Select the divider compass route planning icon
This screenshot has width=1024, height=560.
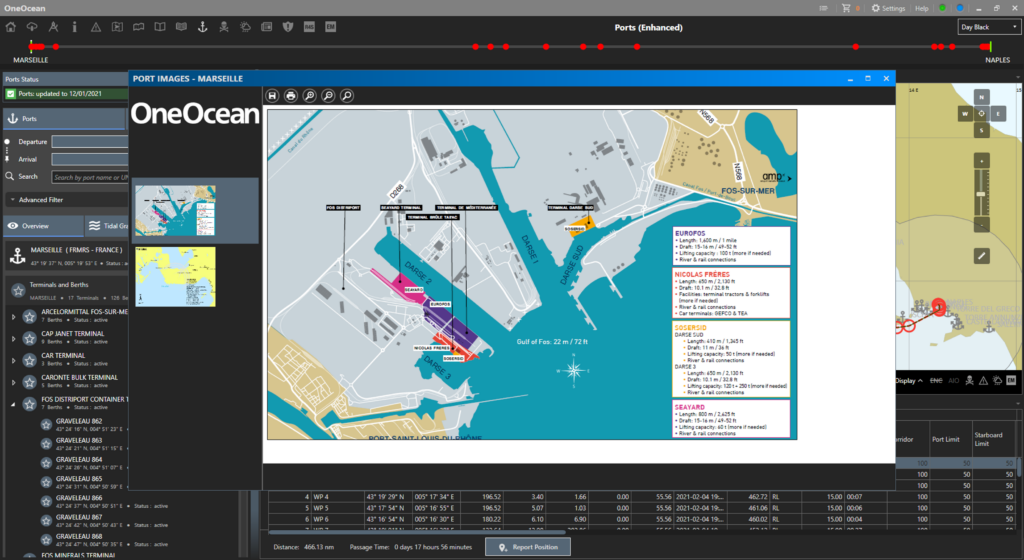[x=54, y=27]
